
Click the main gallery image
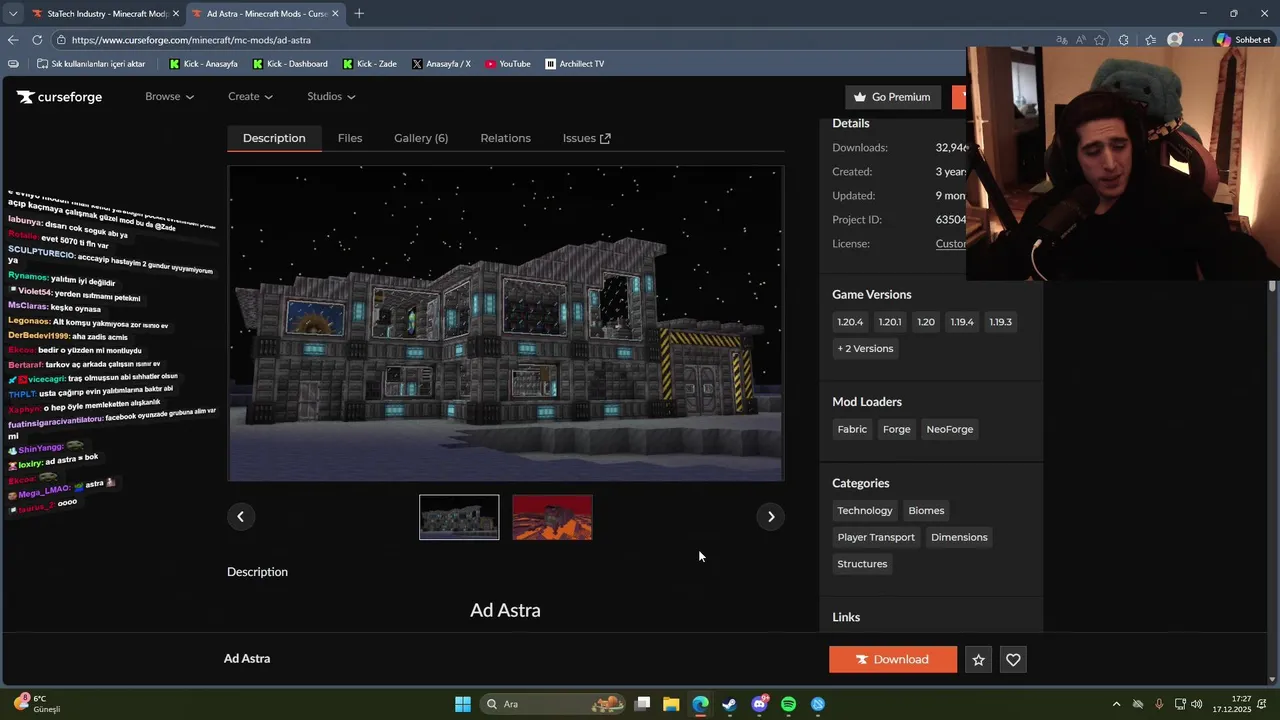[x=506, y=323]
